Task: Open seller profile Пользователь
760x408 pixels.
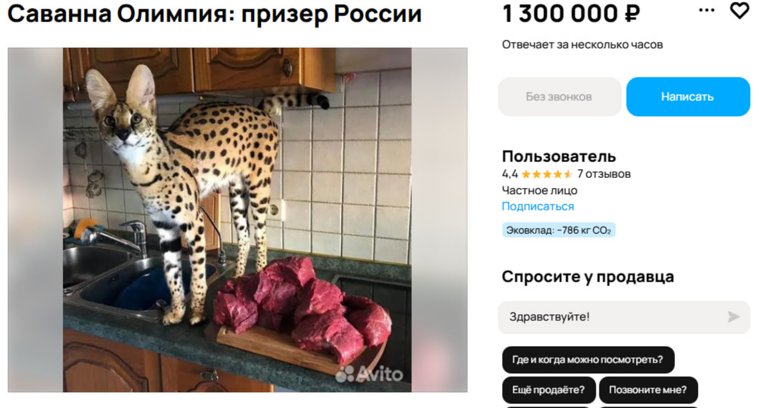Action: [559, 156]
